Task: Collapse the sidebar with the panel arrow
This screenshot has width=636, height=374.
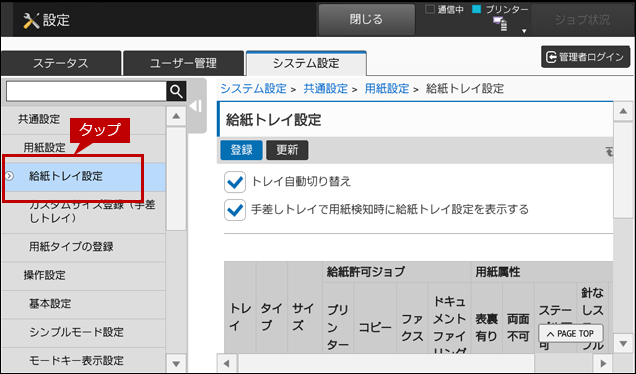Action: (196, 106)
